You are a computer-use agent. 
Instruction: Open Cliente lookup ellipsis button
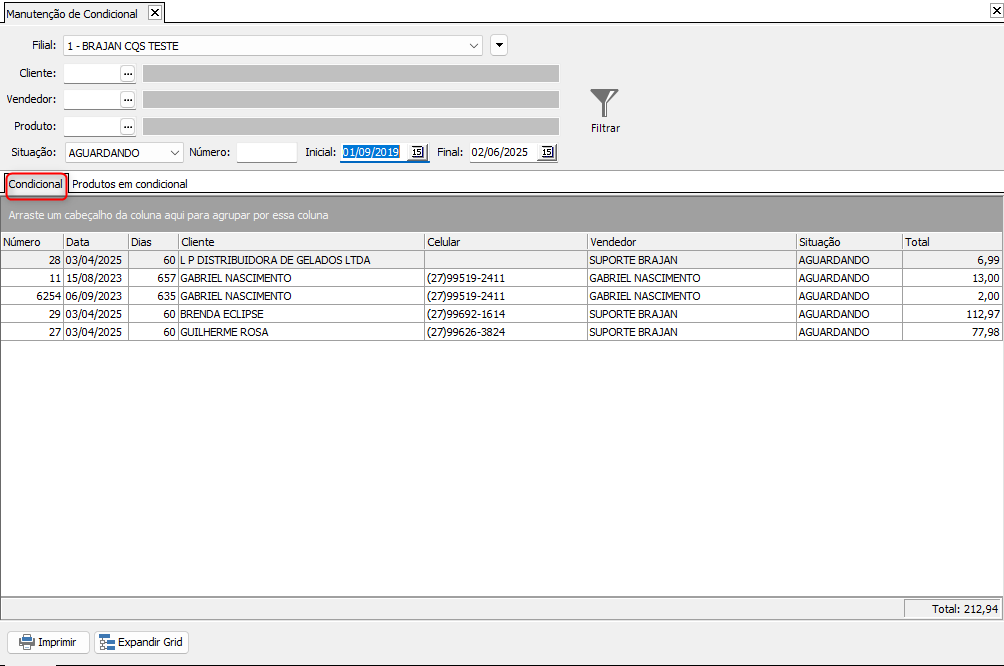tap(128, 74)
